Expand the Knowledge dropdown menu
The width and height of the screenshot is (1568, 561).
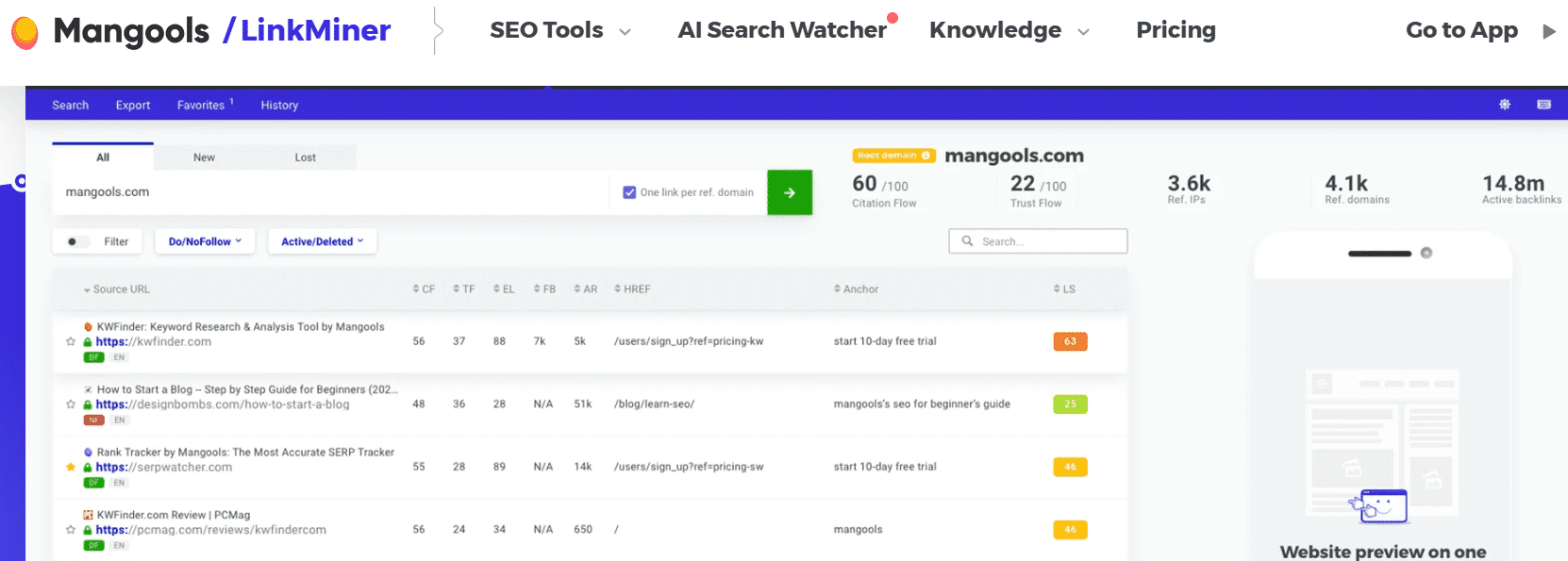pyautogui.click(x=1009, y=30)
